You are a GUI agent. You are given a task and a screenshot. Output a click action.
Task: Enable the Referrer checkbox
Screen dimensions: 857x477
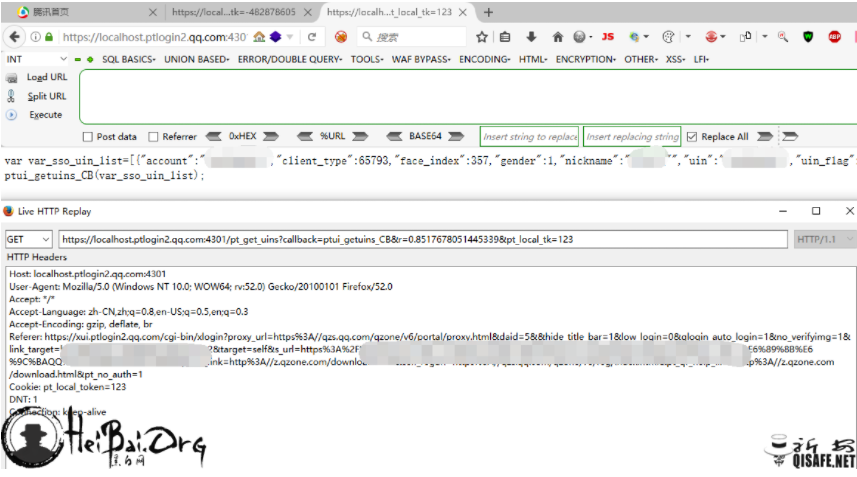pyautogui.click(x=153, y=137)
